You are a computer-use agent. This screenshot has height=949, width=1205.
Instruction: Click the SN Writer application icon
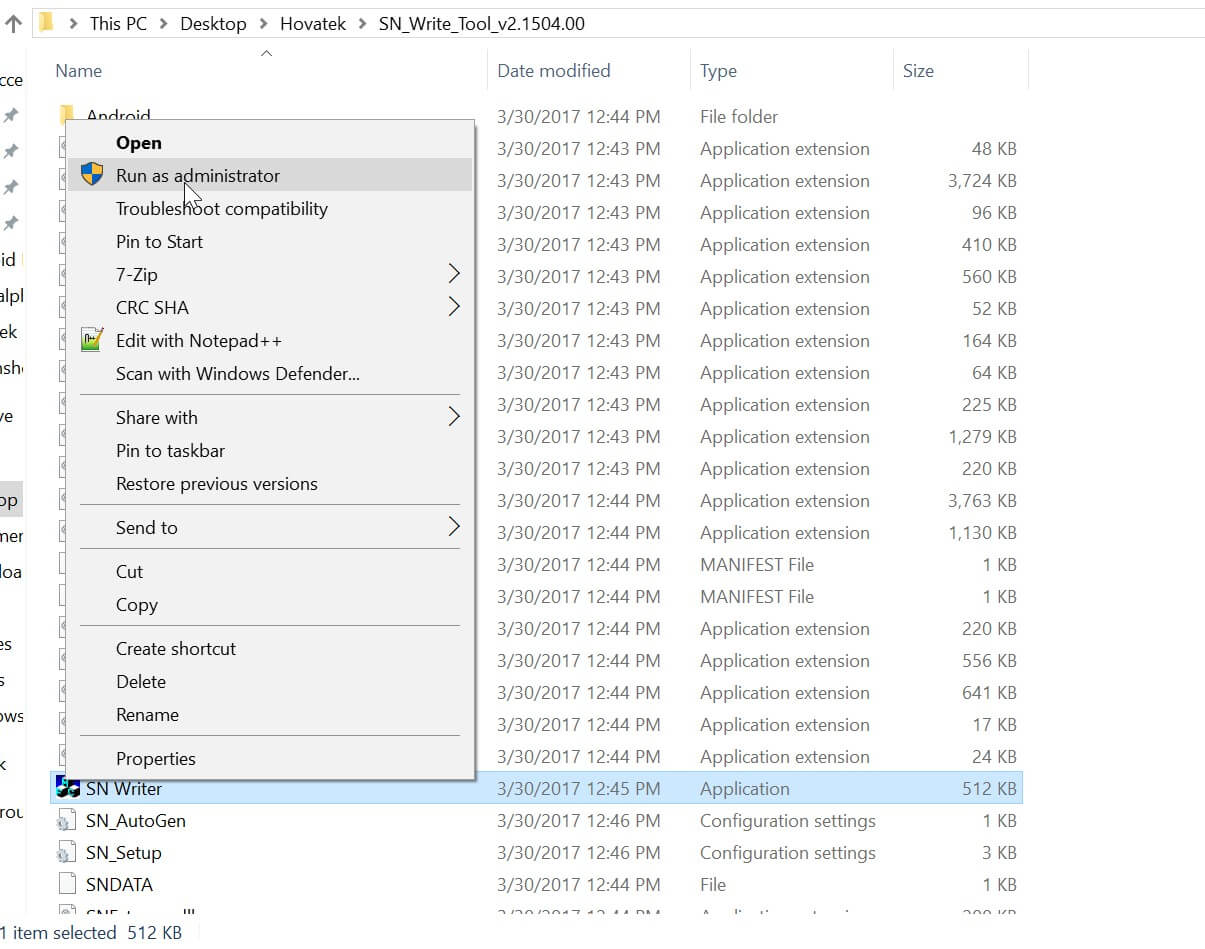(x=69, y=788)
